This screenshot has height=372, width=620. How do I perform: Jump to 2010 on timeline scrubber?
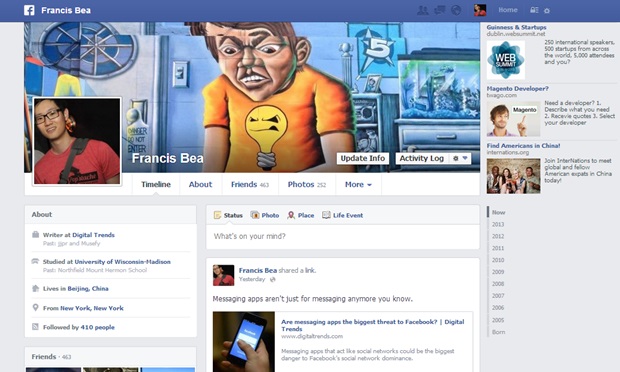(x=498, y=260)
